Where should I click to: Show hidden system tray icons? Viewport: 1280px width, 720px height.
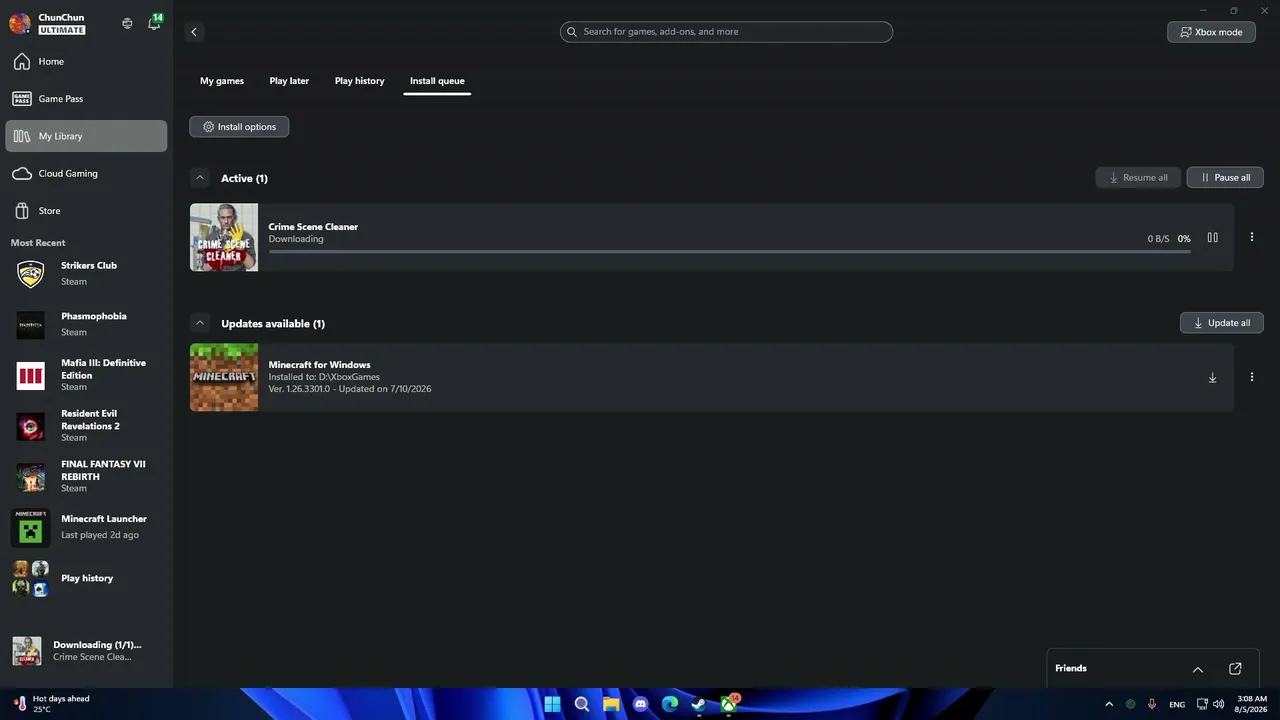click(1109, 704)
